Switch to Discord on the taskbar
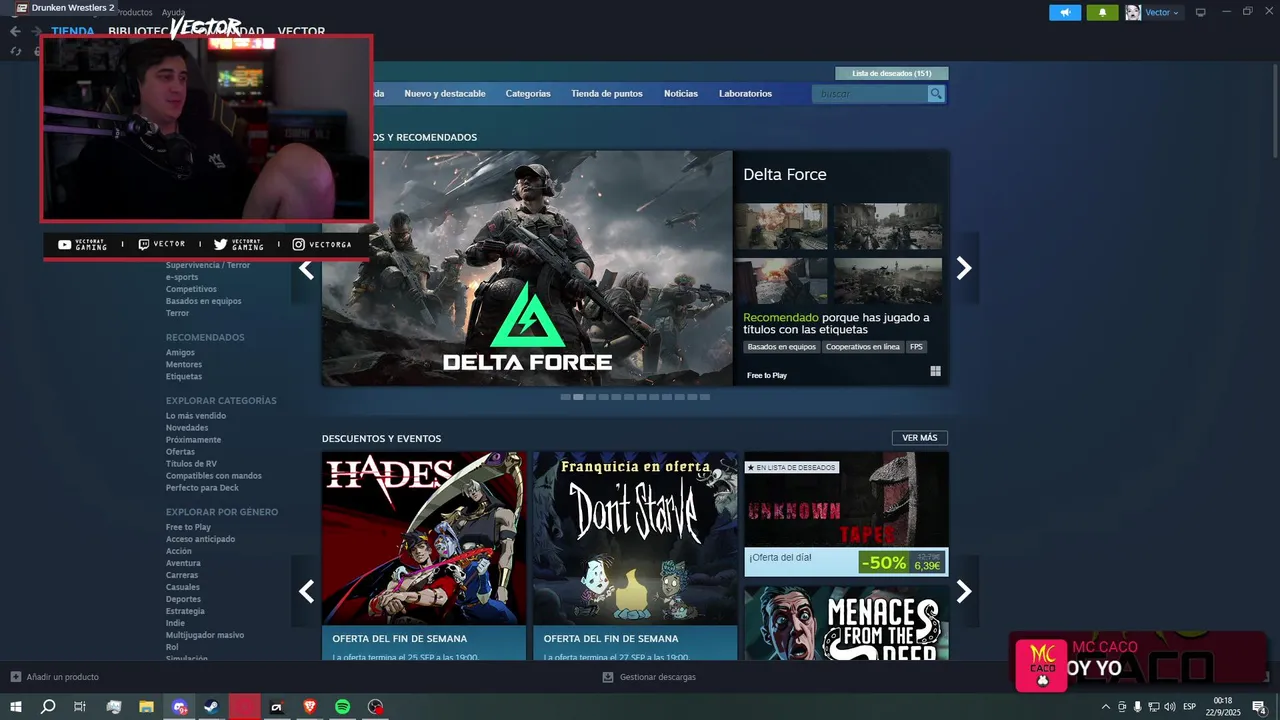Screen dimensions: 1280x720 tap(179, 707)
